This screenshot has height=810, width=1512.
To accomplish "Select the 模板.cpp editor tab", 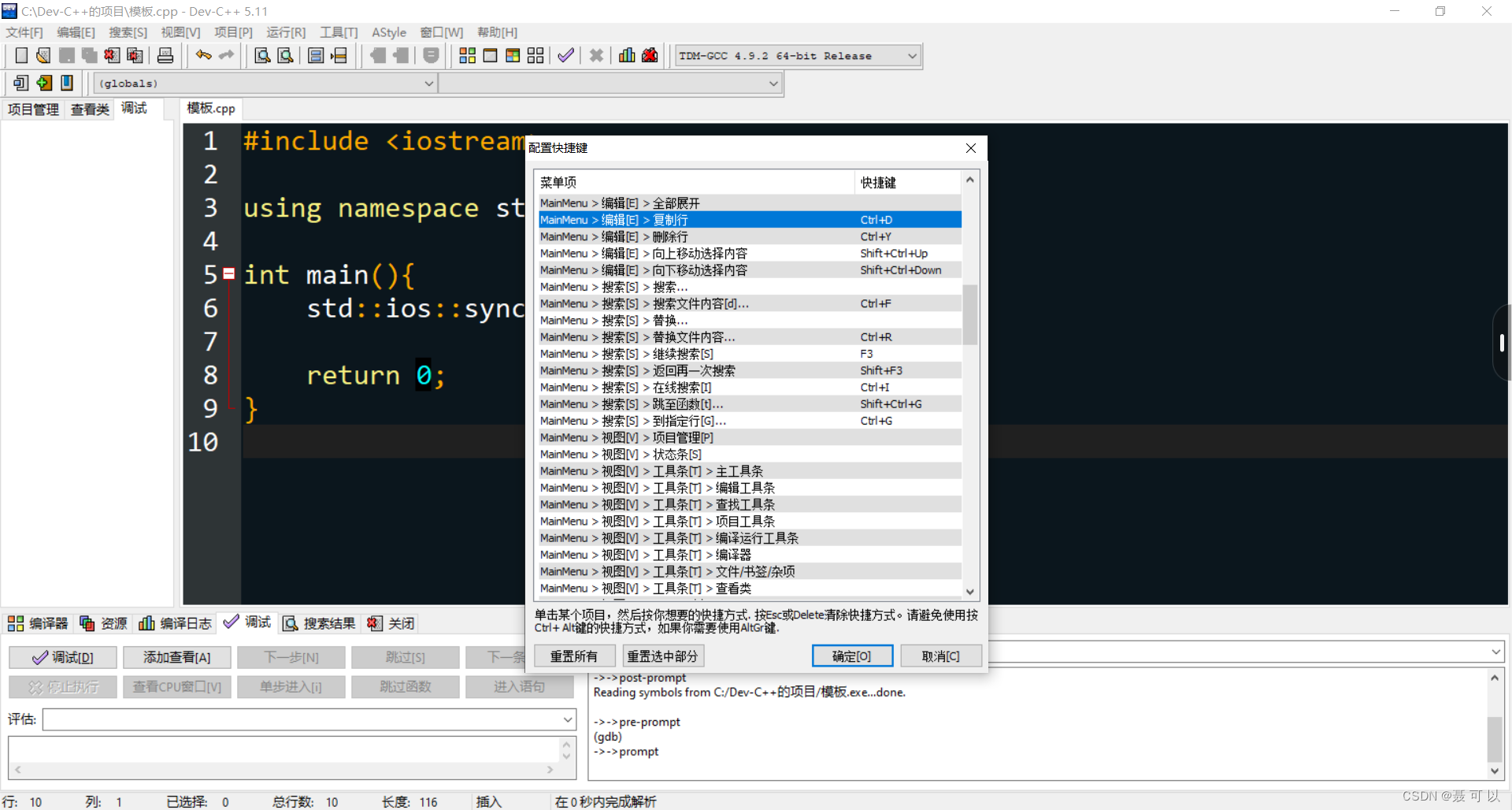I will [x=211, y=109].
